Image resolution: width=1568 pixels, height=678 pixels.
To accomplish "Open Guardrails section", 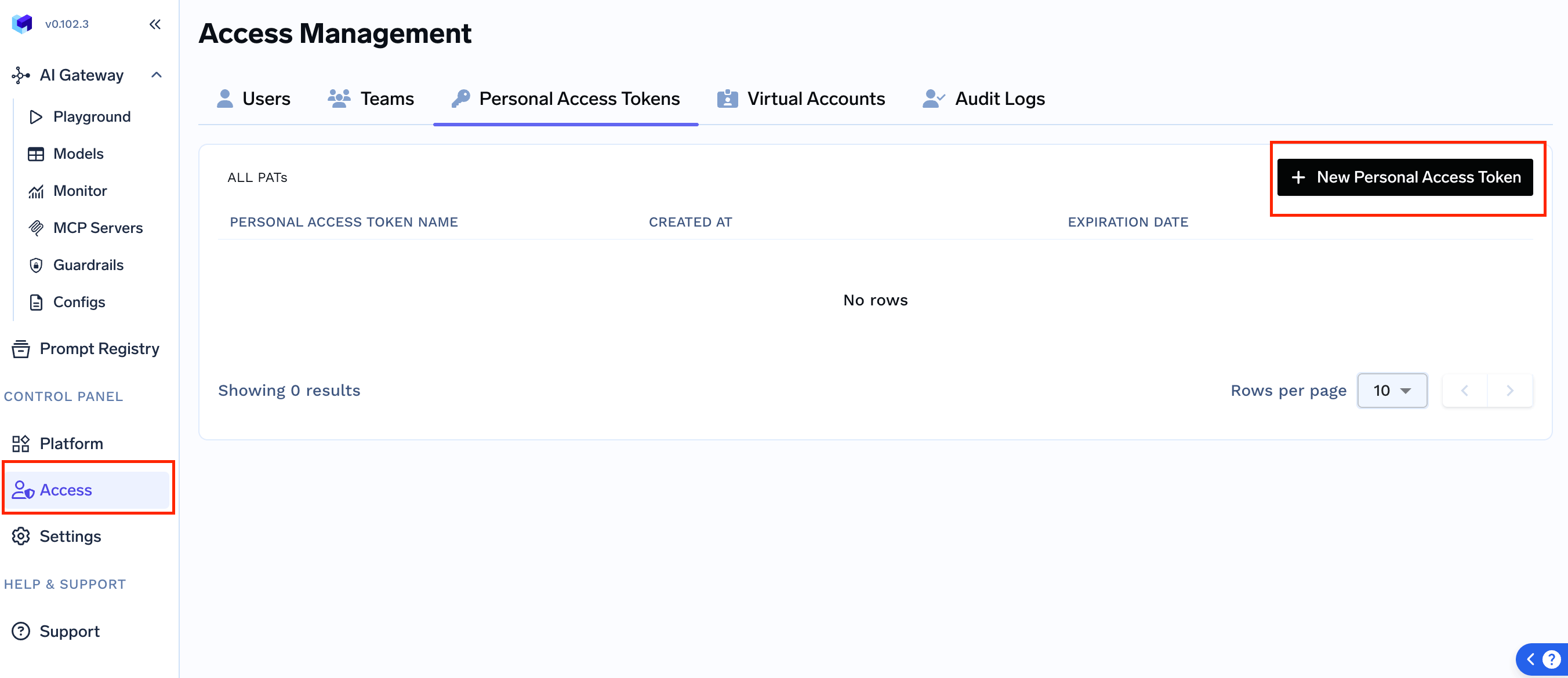I will click(x=88, y=265).
